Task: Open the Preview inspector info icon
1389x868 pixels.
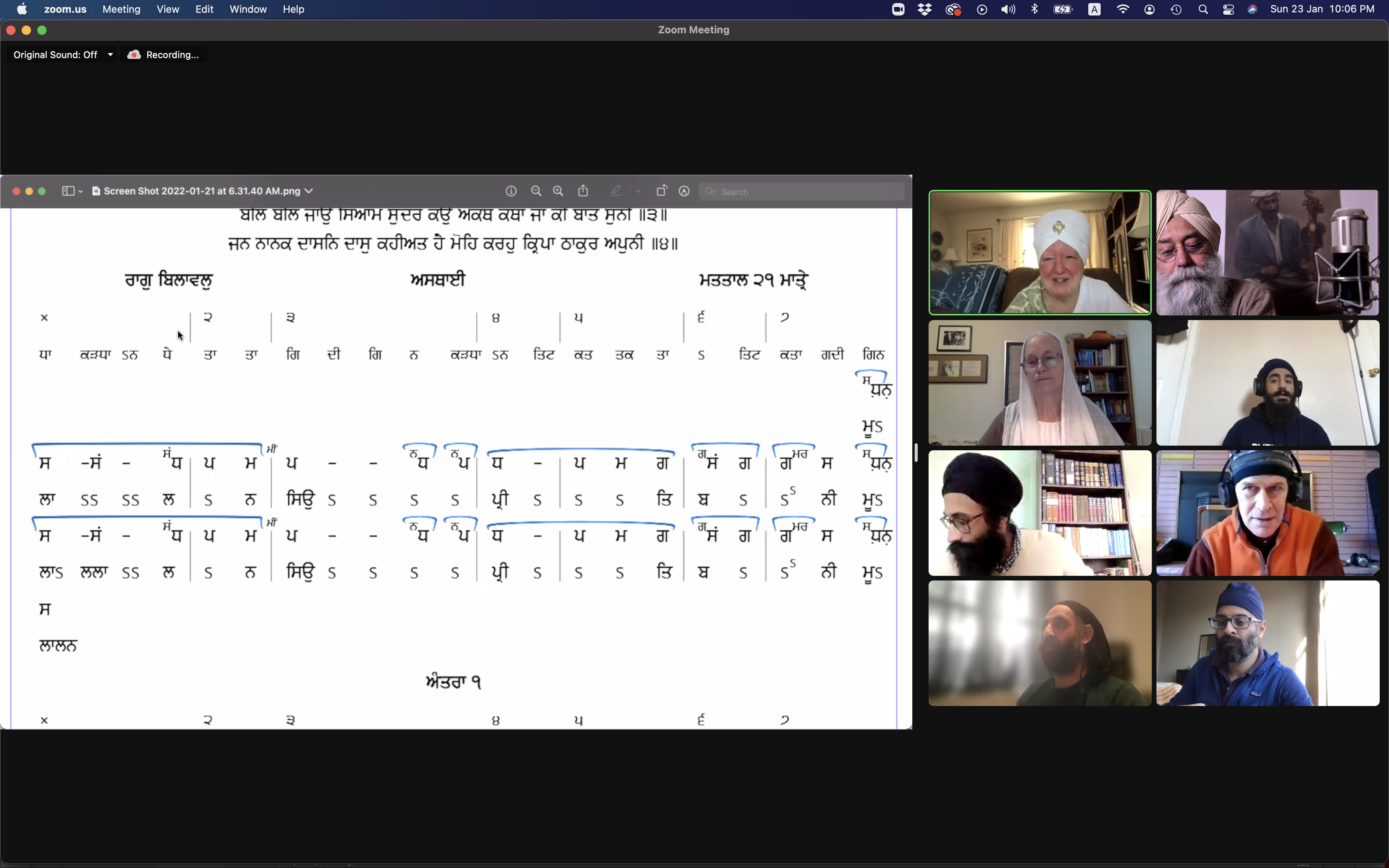Action: 511,191
